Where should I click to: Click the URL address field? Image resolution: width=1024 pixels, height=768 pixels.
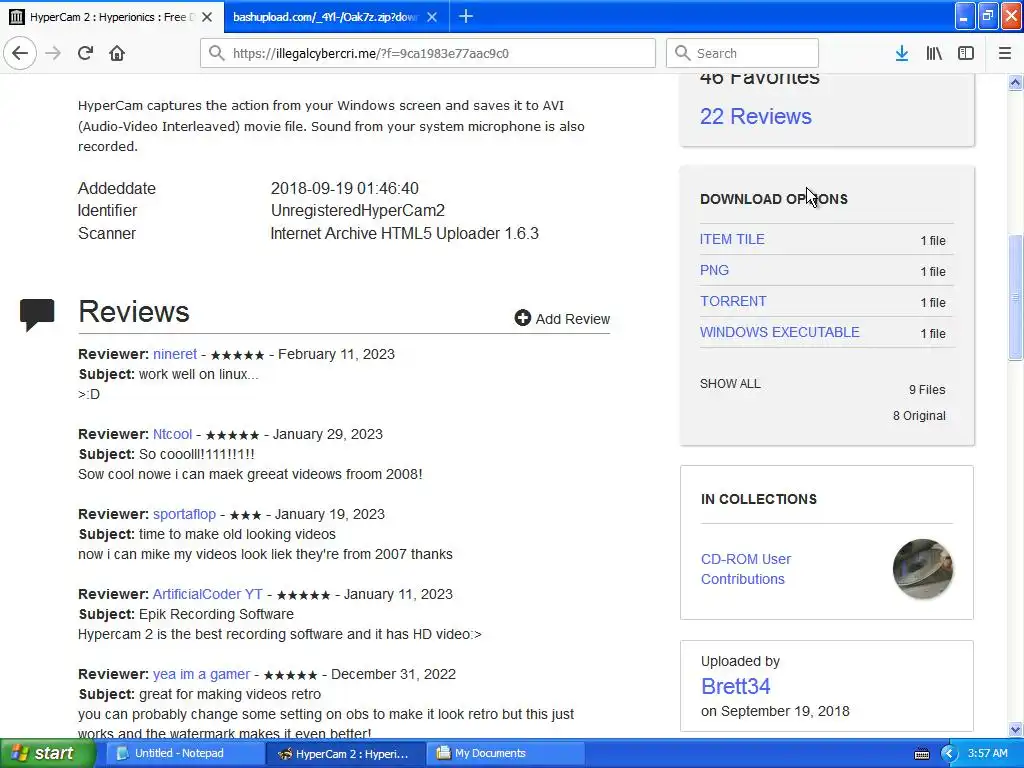[x=428, y=53]
